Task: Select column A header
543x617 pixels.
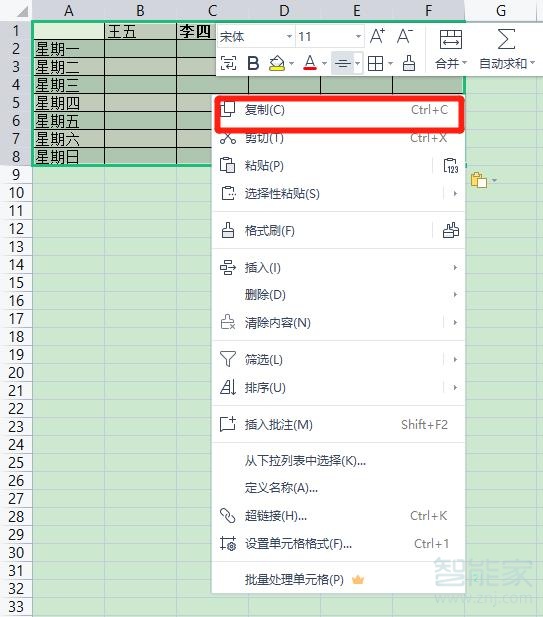Action: point(68,10)
